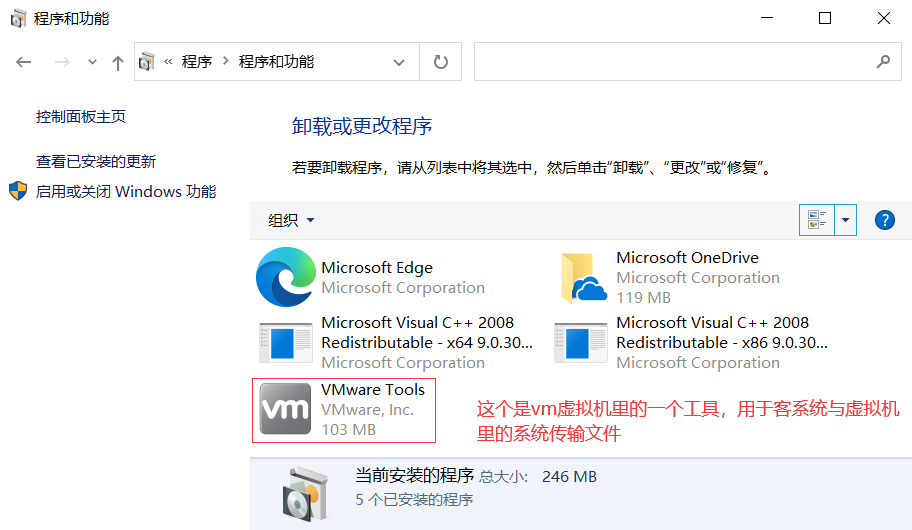Screen dimensions: 912x530
Task: Open recent locations dropdown chevron
Action: [92, 62]
